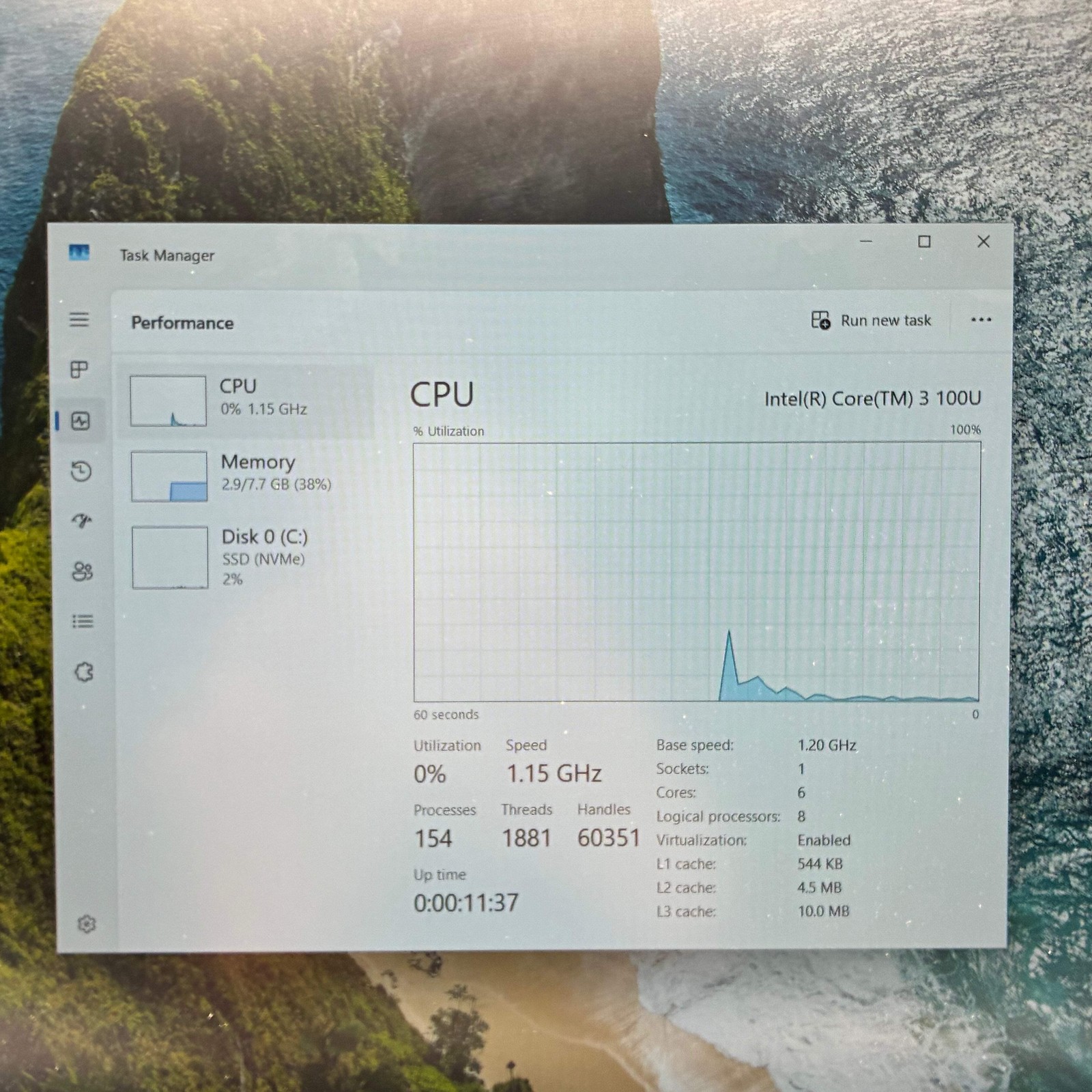This screenshot has height=1092, width=1092.
Task: Click the CPU mini graph thumbnail
Action: pyautogui.click(x=168, y=401)
